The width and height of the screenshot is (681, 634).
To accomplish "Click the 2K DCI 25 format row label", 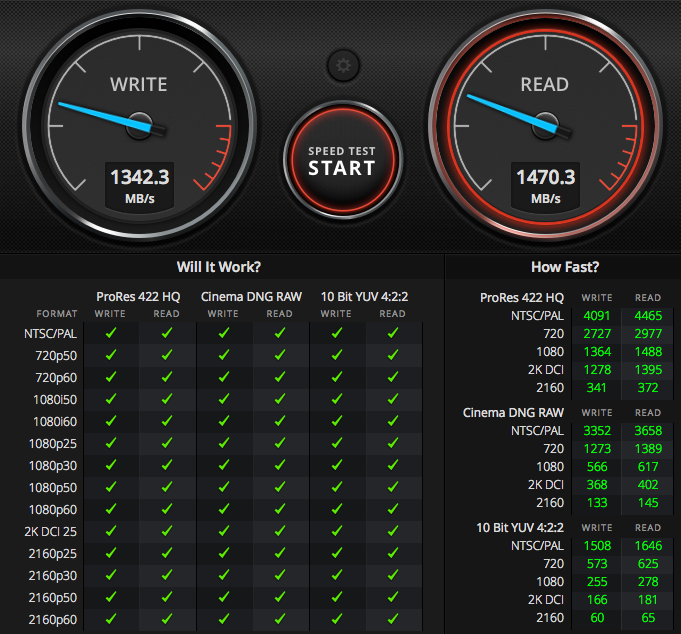I will tap(50, 532).
